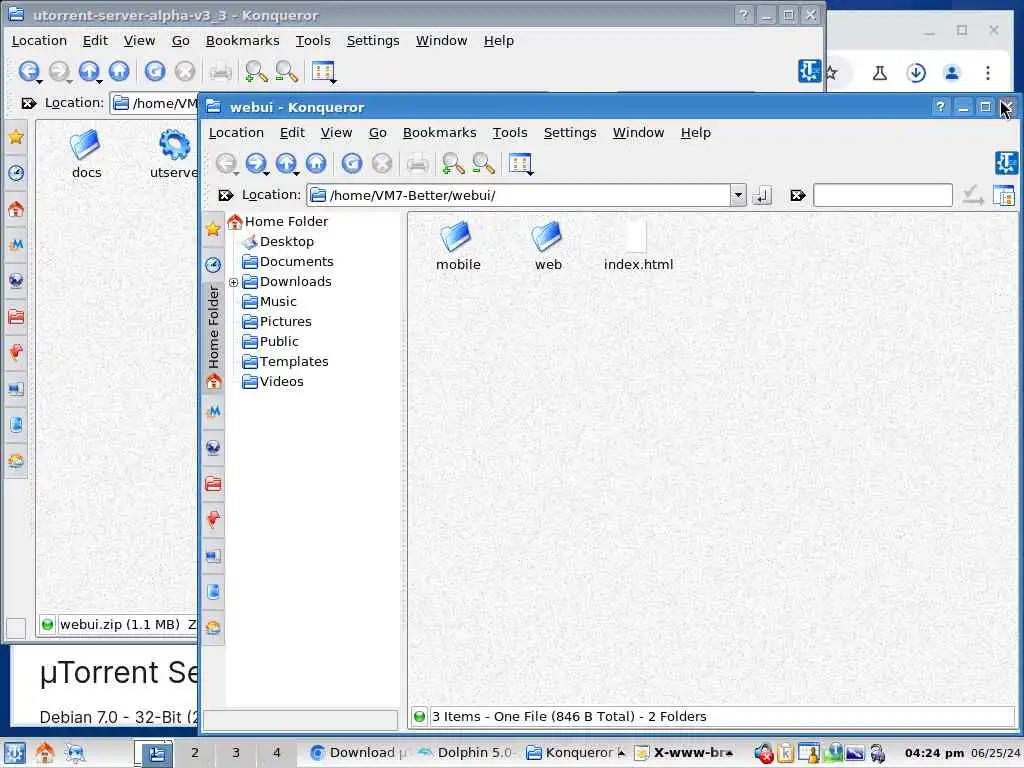
Task: Open Help menu in utorrent-server Konqueror window
Action: [498, 40]
